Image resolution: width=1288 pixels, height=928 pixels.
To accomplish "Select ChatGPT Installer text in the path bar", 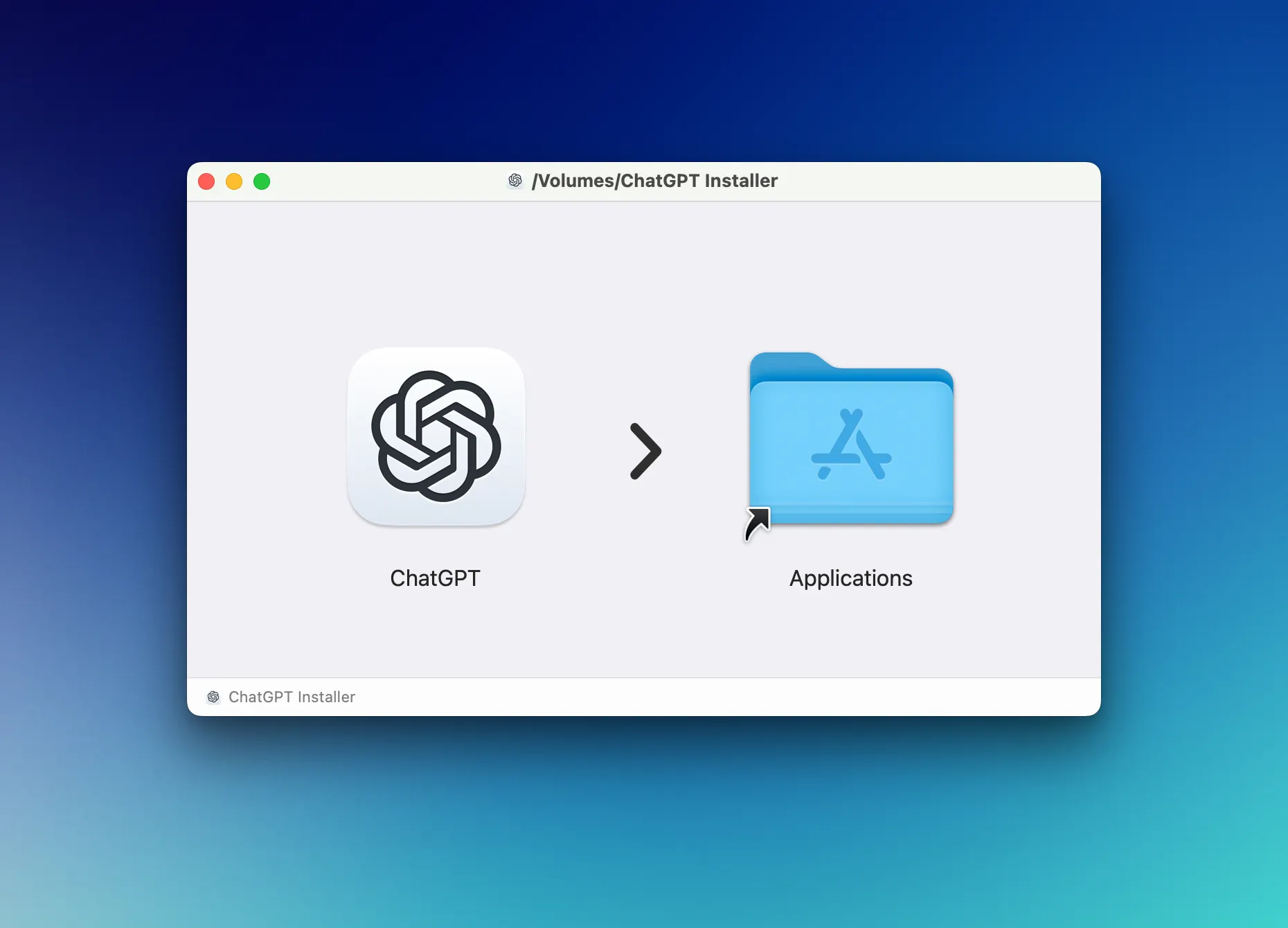I will click(x=292, y=697).
